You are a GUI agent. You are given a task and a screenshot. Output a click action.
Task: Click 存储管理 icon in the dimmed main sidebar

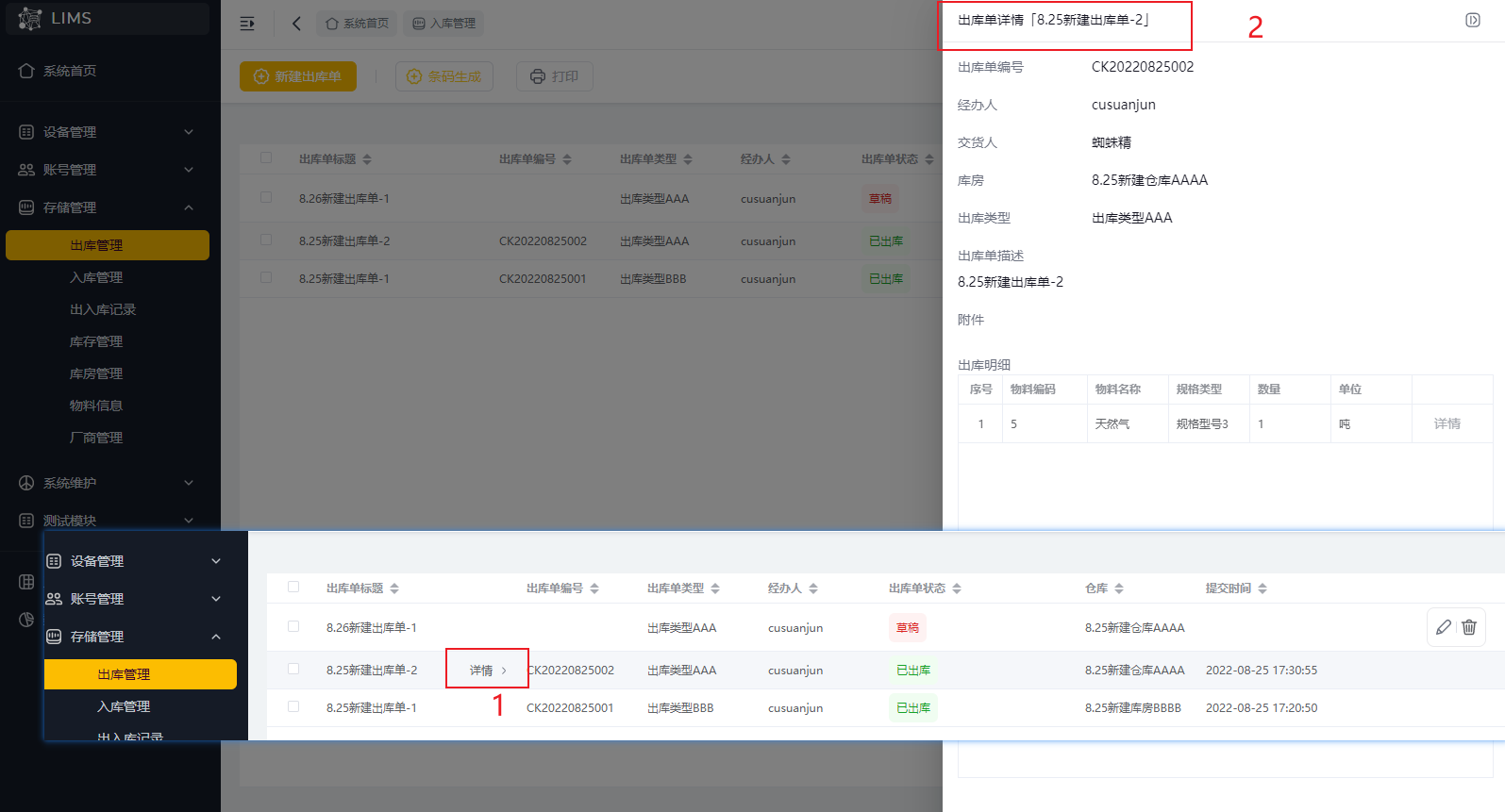tap(26, 207)
